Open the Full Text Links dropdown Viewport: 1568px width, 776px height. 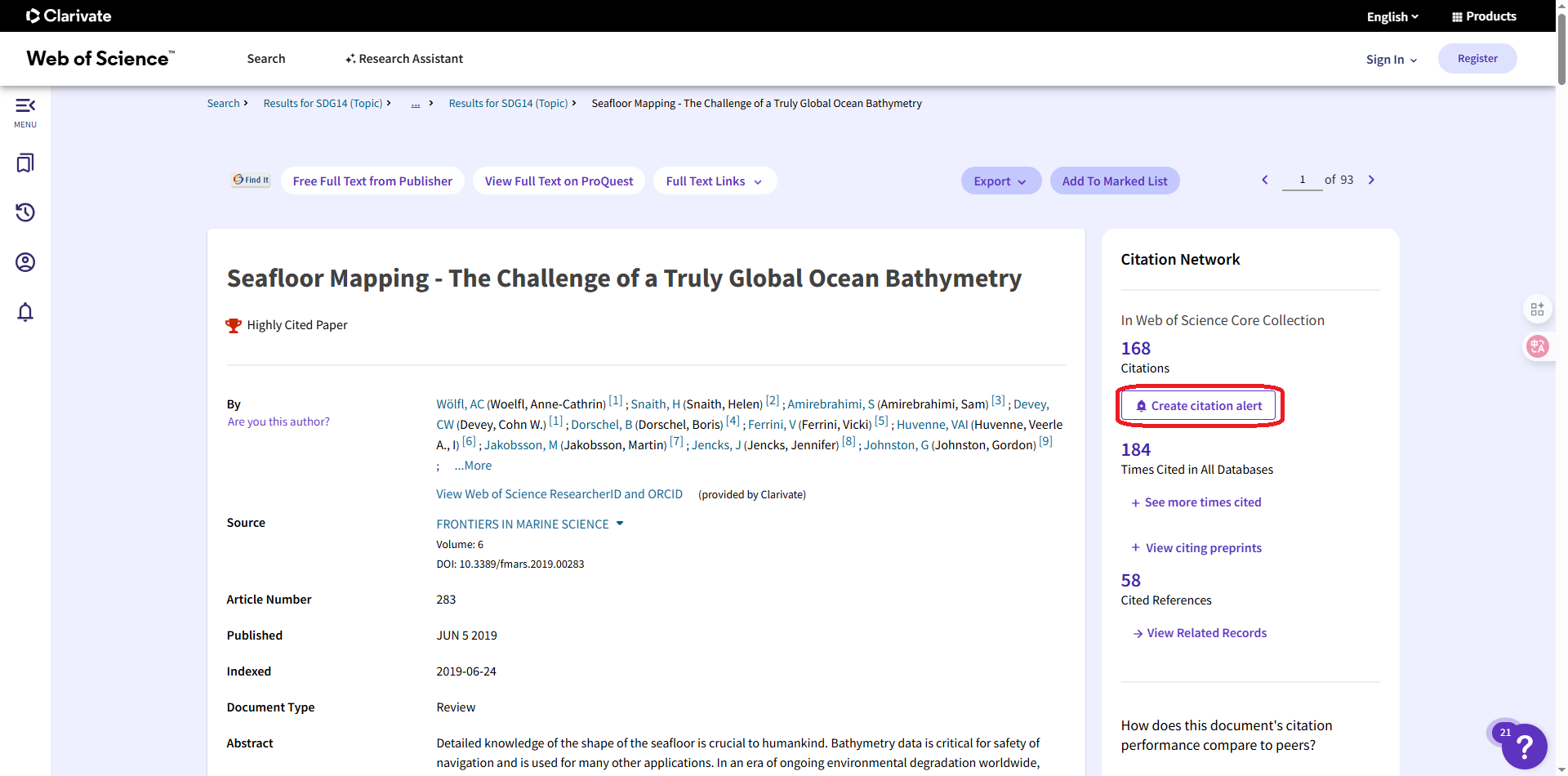(714, 181)
